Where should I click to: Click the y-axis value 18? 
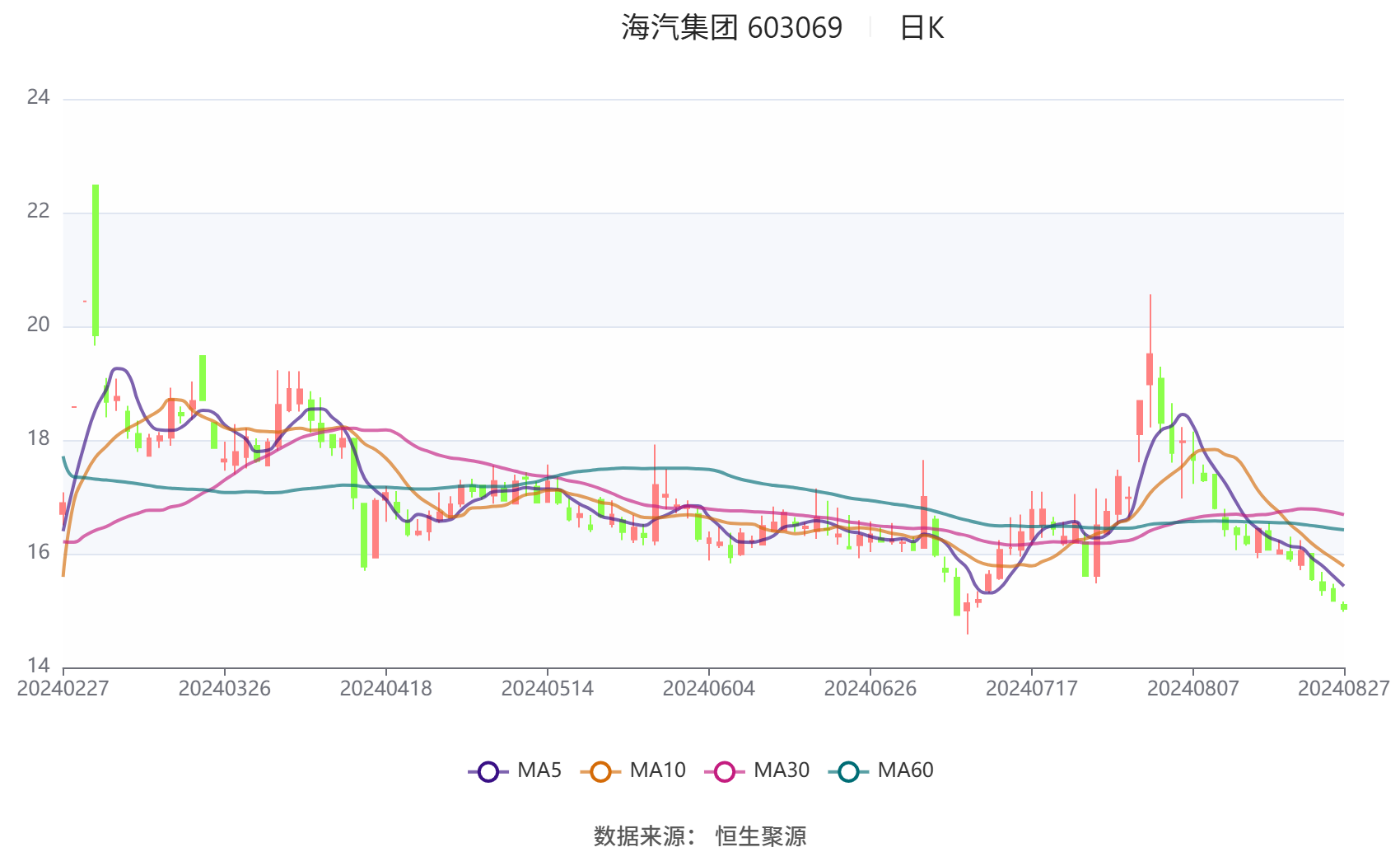coord(38,439)
